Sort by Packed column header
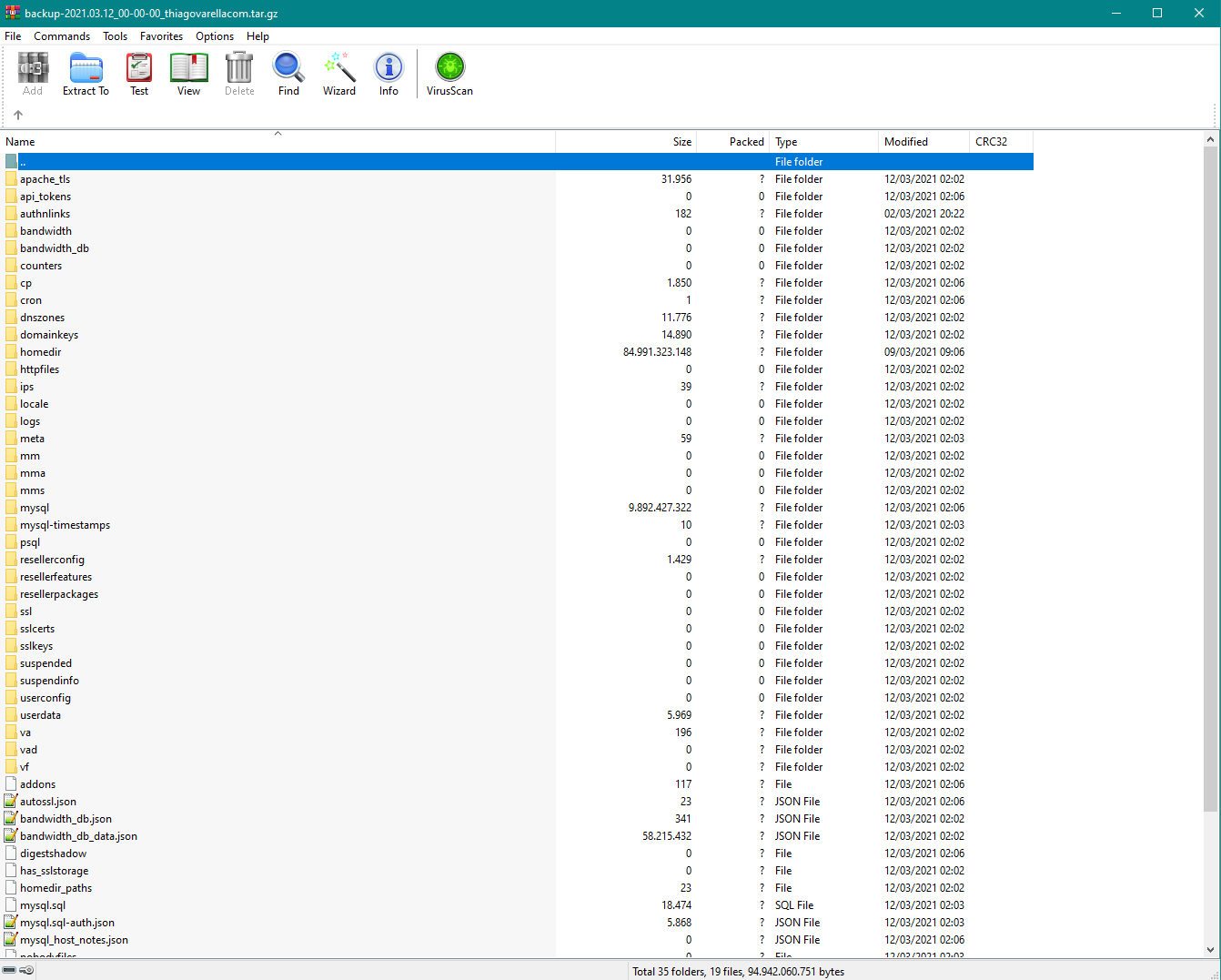 click(734, 142)
